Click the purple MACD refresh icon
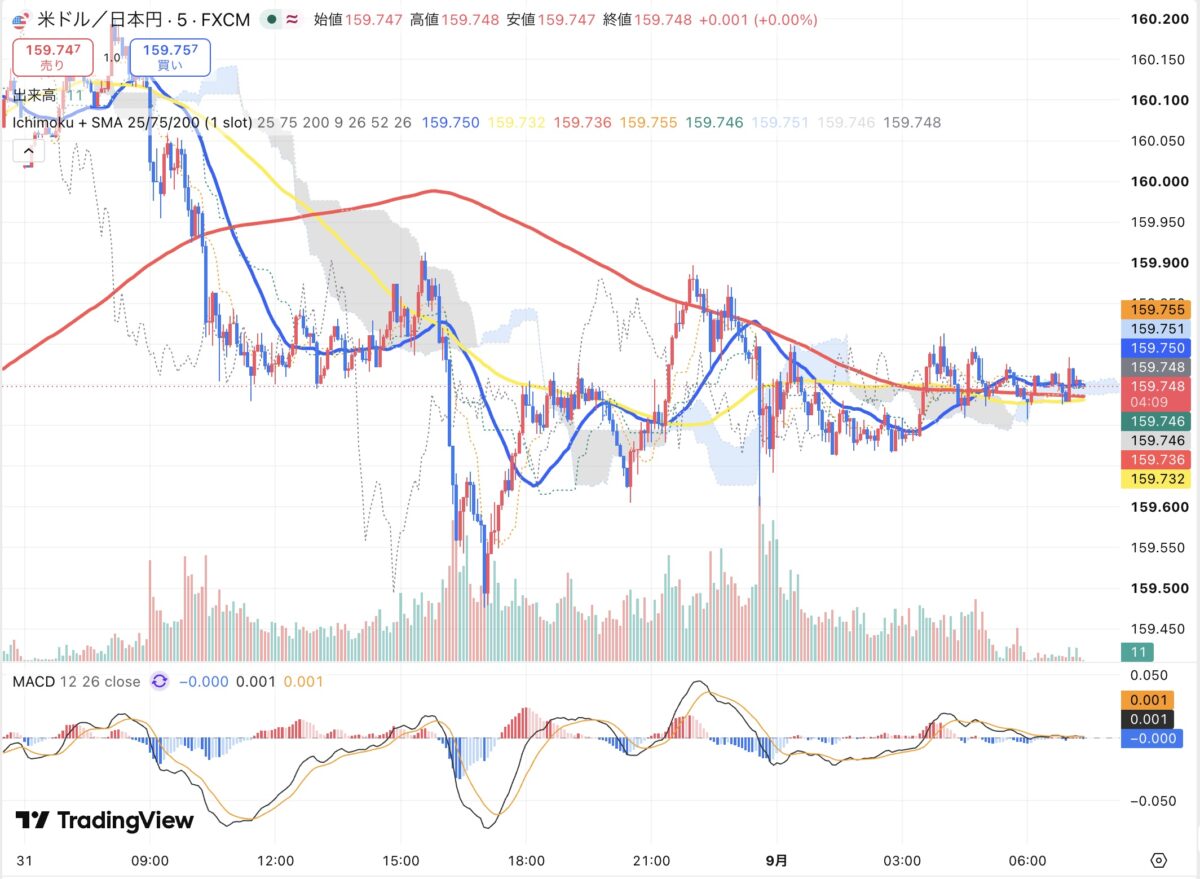Screen dimensions: 1200x879 click(x=159, y=681)
